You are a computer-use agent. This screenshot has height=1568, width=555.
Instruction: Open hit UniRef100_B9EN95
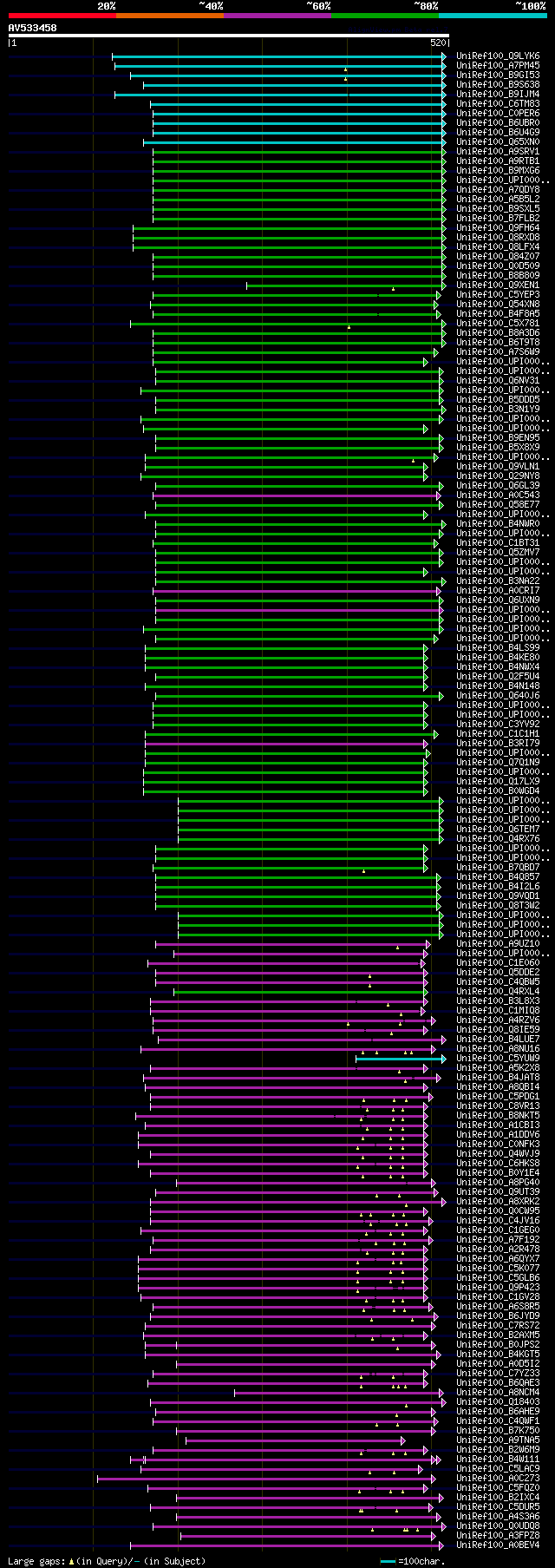point(498,438)
